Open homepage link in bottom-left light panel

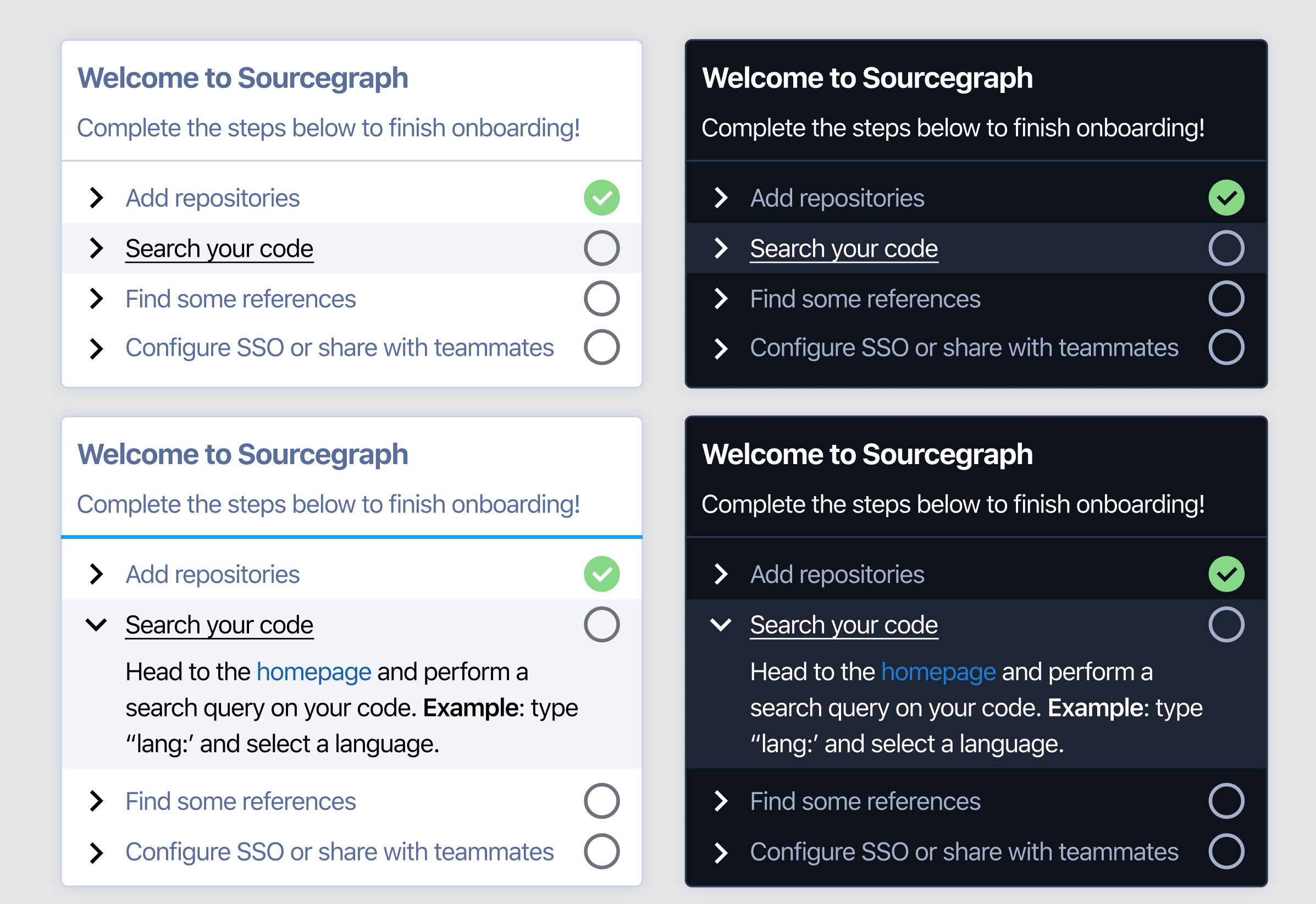314,672
